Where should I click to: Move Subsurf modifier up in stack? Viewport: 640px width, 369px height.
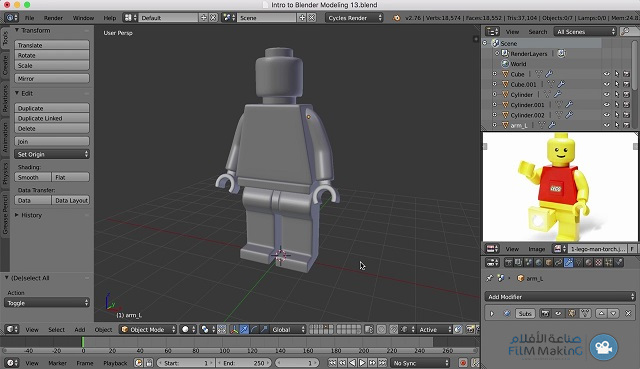(x=601, y=313)
